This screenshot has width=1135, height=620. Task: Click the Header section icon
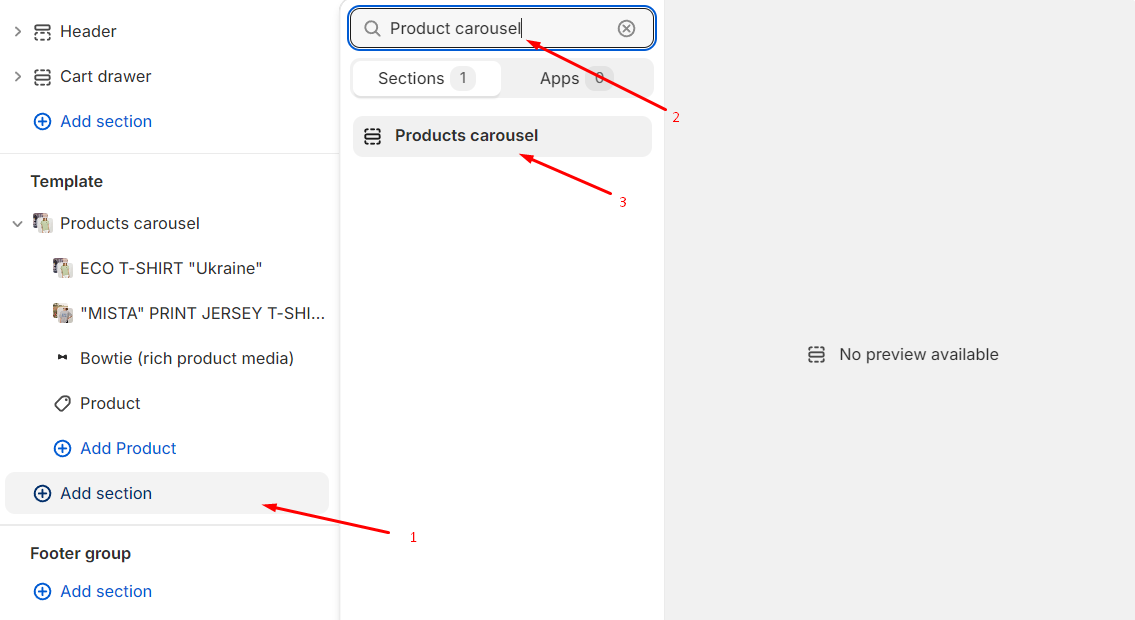pos(42,32)
